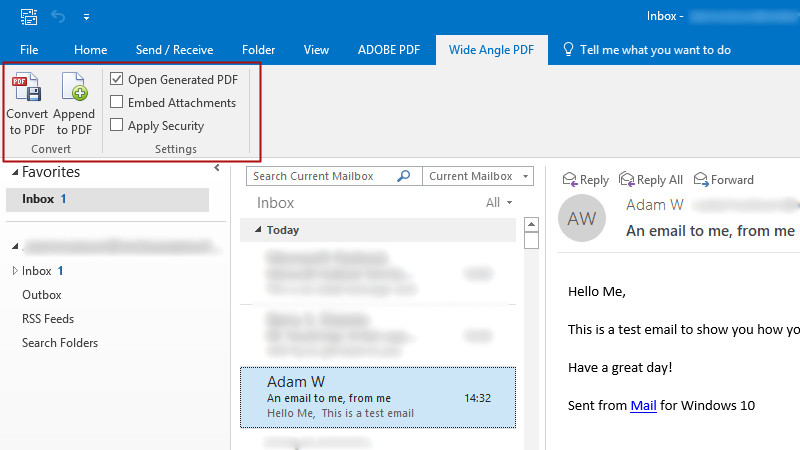The image size is (800, 450).
Task: Open the Outbox folder
Action: (x=42, y=295)
